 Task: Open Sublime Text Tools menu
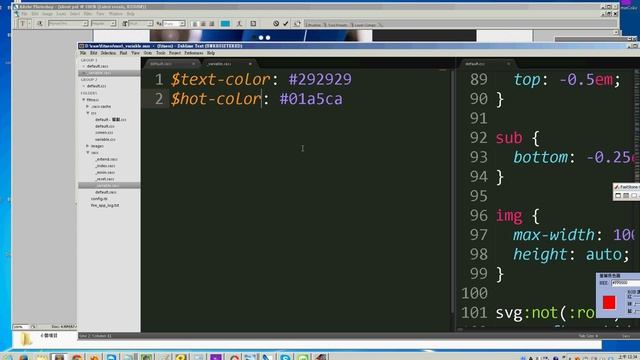[x=160, y=53]
